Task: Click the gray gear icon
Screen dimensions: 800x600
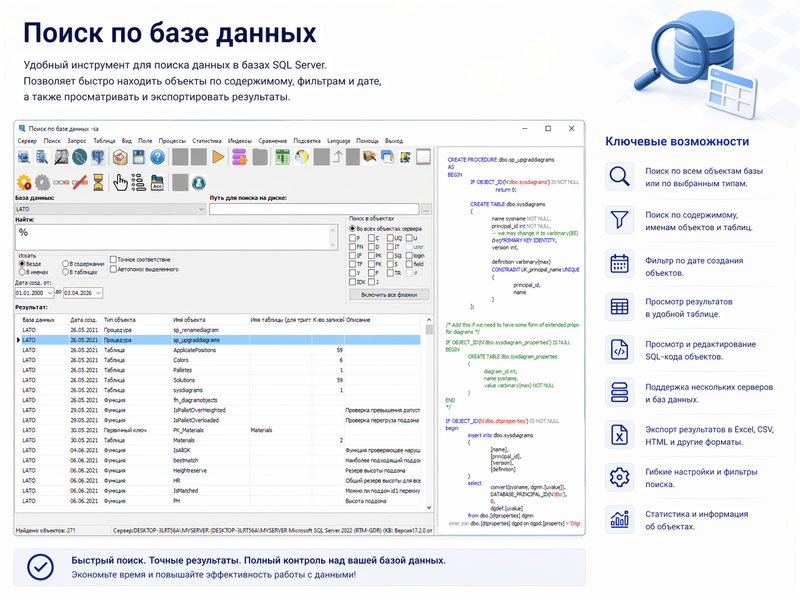Action: [42, 182]
